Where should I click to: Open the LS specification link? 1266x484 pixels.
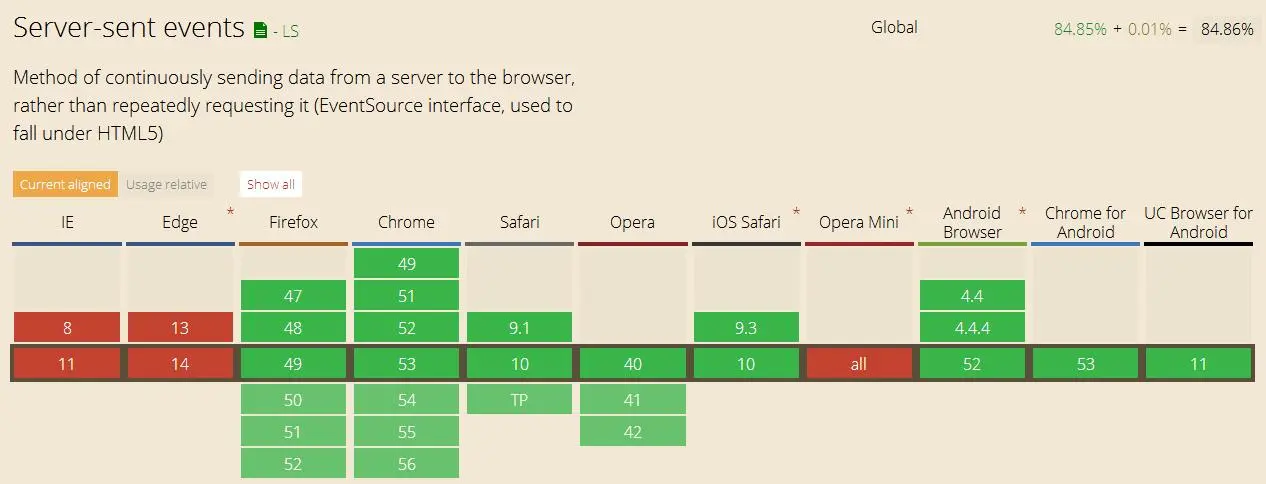tap(285, 31)
